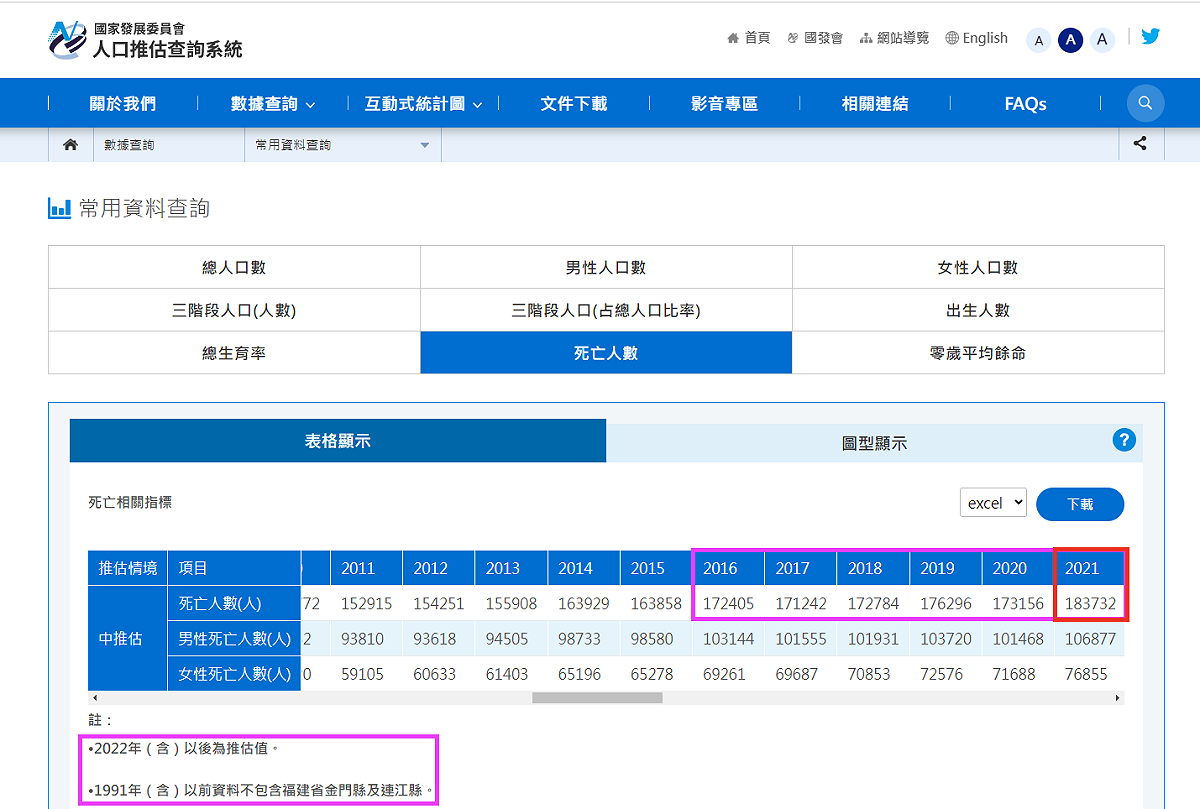Select the 出生人數 category
Viewport: 1200px width, 809px height.
(x=978, y=310)
